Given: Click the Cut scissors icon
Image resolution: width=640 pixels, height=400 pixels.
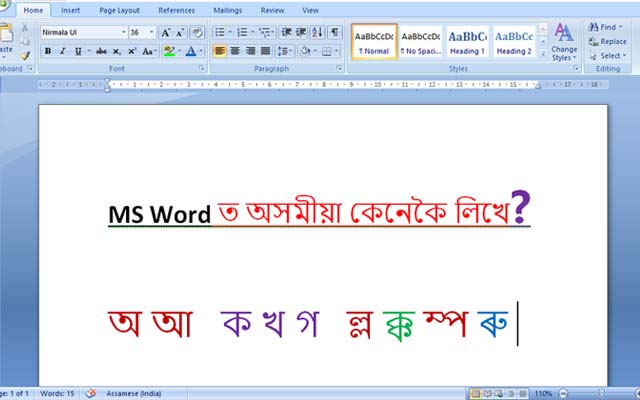Looking at the screenshot, I should coord(25,27).
